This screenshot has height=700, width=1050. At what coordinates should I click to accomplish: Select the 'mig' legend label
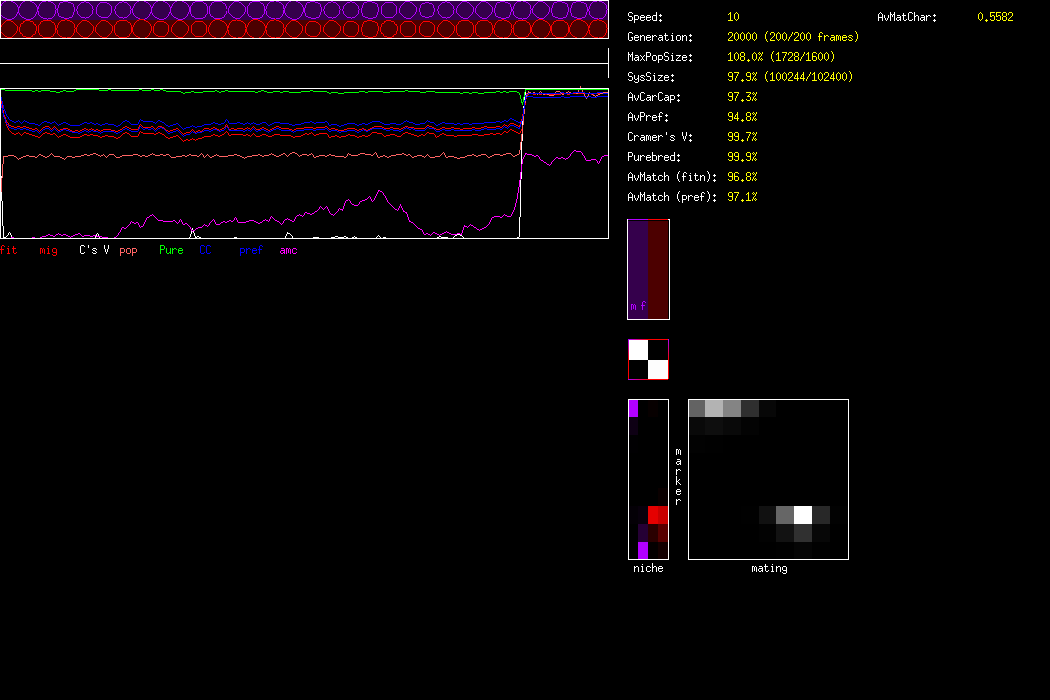coord(48,250)
